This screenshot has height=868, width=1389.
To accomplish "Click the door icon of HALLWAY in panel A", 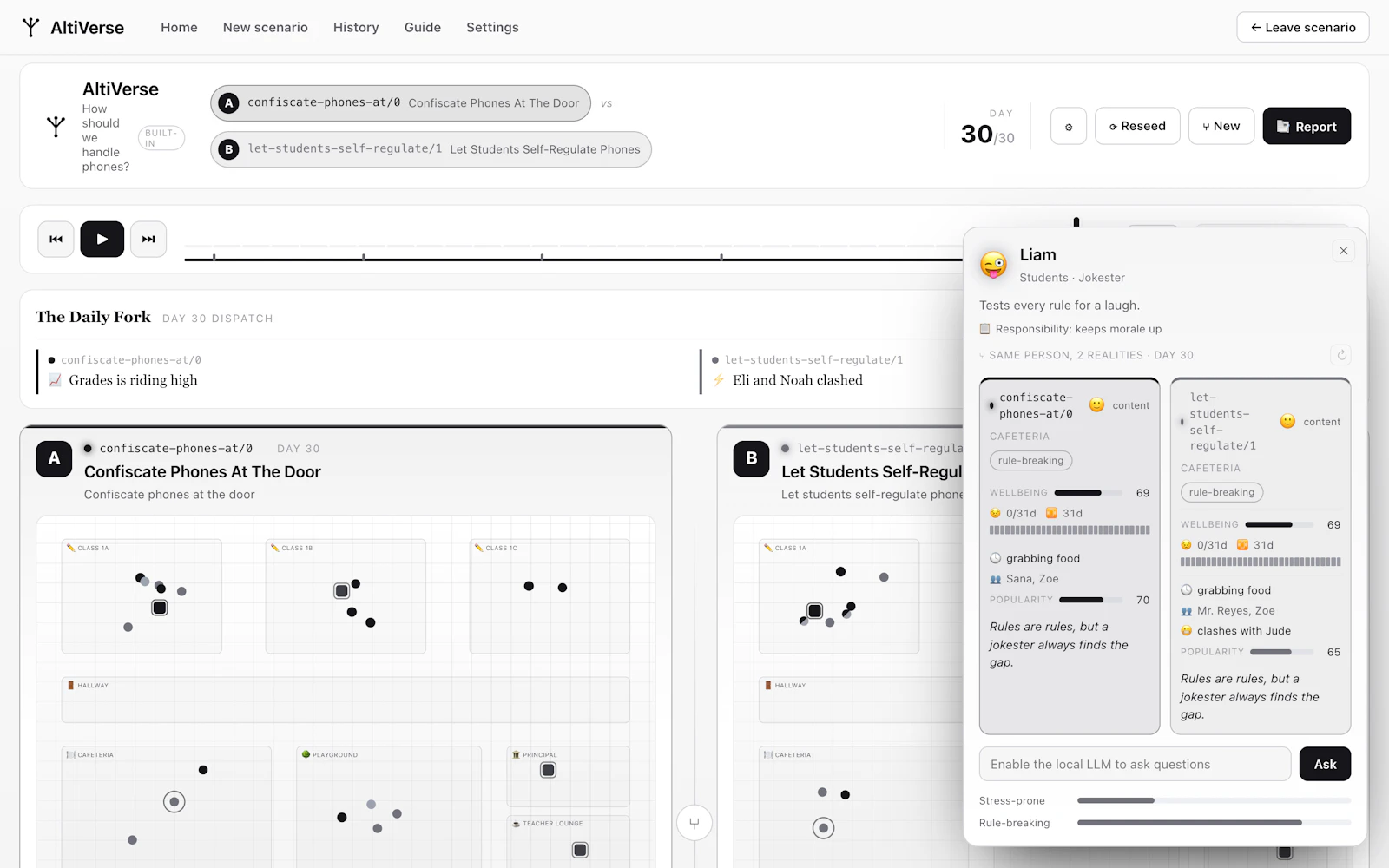I will pos(71,685).
